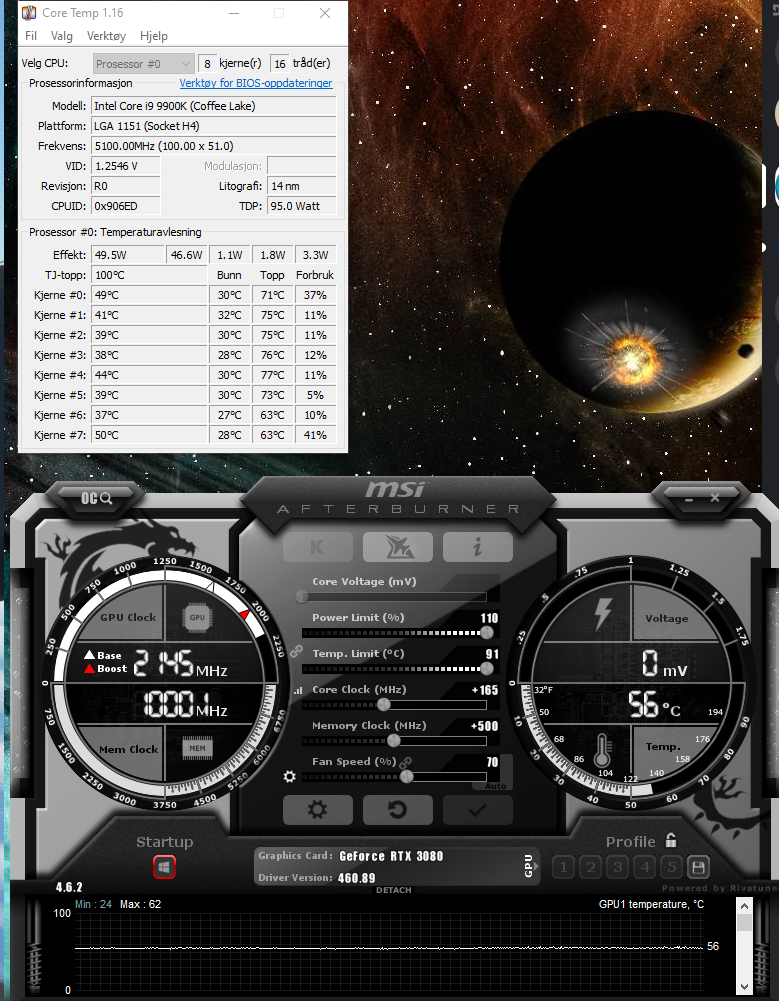
Task: Click the Kombustor K button
Action: pyautogui.click(x=317, y=547)
